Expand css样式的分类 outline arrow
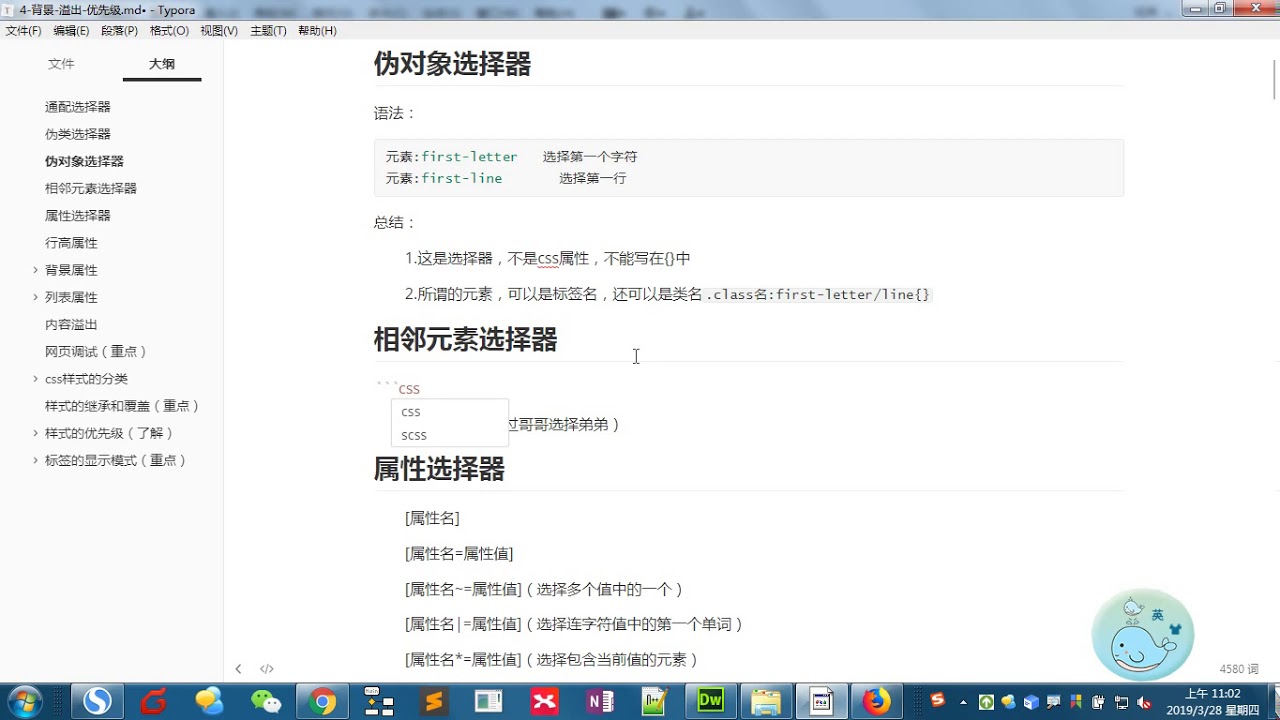Viewport: 1280px width, 720px height. [x=36, y=379]
